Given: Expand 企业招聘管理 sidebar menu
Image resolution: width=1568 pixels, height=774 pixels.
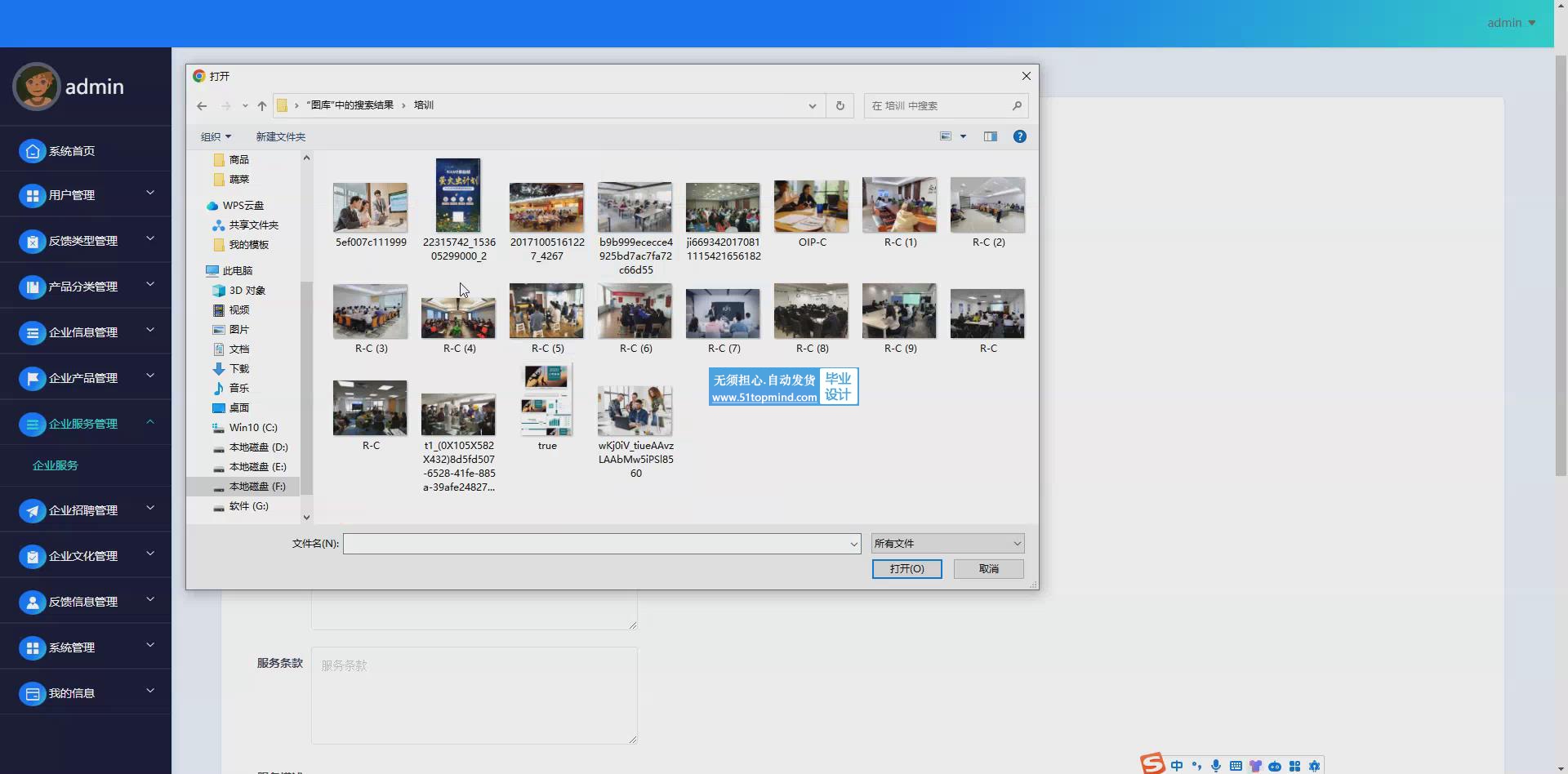Looking at the screenshot, I should [x=86, y=510].
